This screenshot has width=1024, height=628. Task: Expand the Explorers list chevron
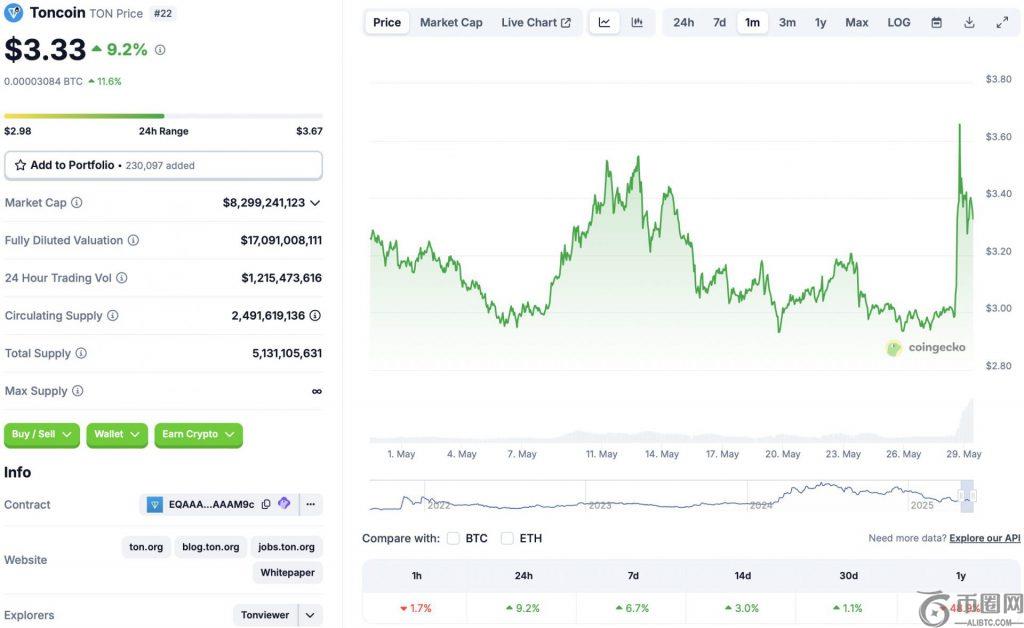point(311,615)
